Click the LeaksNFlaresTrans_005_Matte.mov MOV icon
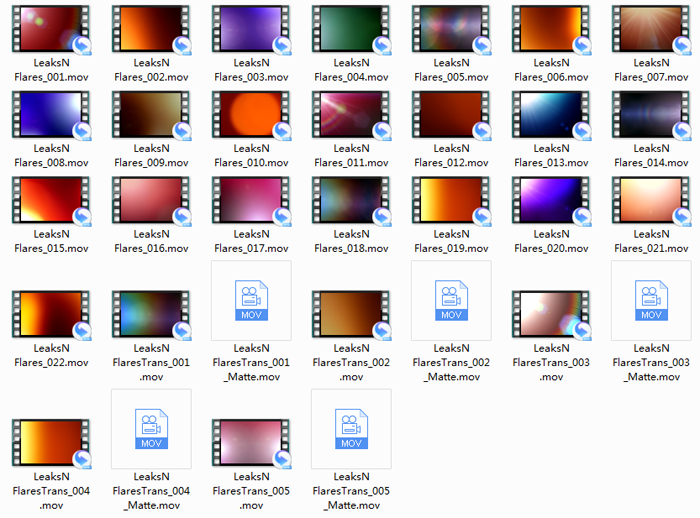 point(350,429)
